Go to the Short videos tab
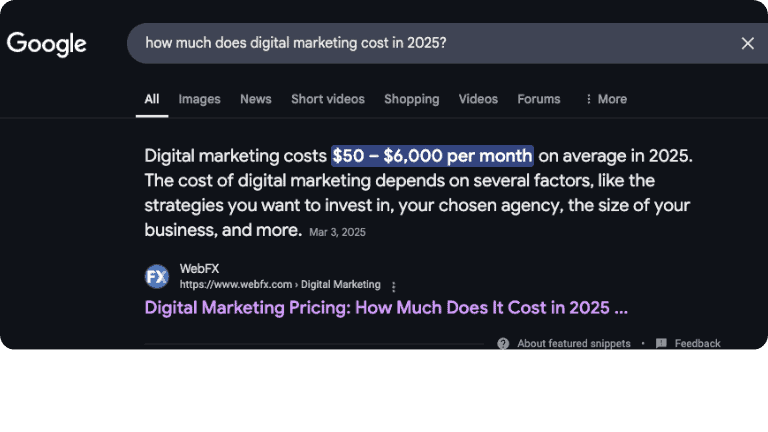This screenshot has width=768, height=432. click(328, 99)
